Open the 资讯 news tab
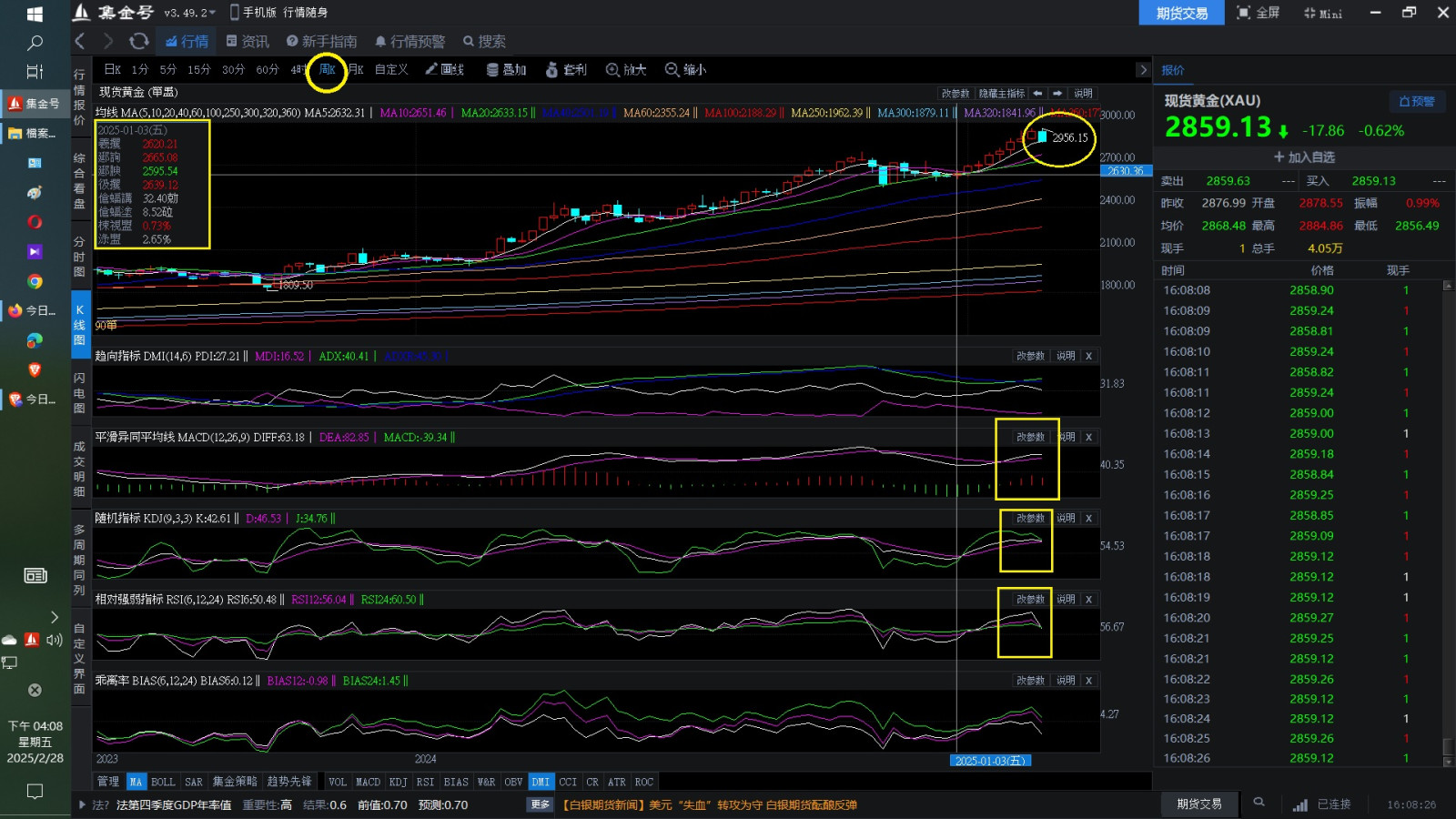This screenshot has width=1456, height=819. [x=248, y=41]
